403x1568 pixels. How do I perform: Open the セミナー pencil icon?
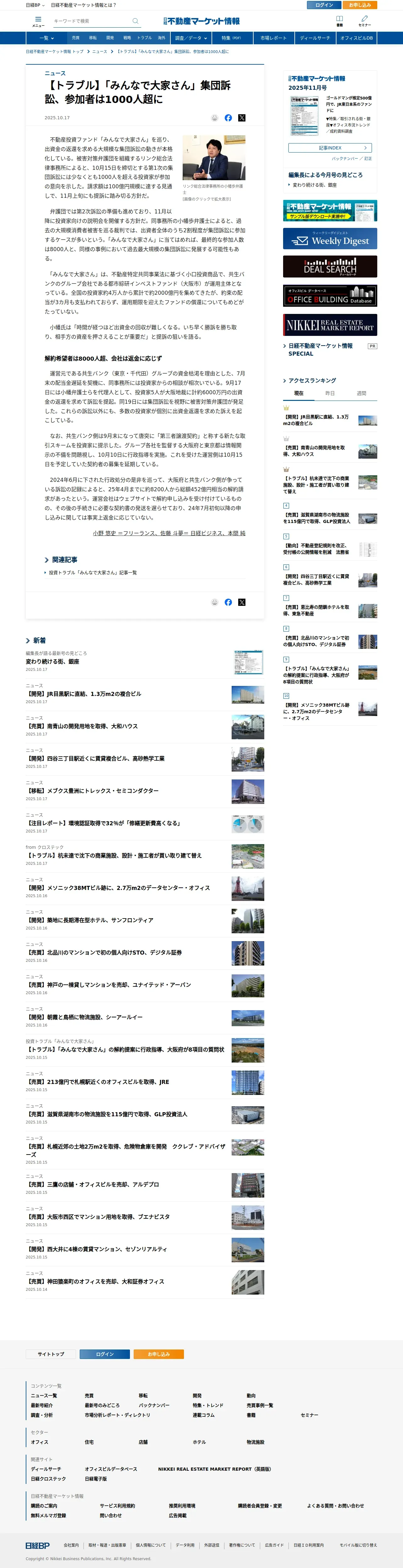[365, 21]
